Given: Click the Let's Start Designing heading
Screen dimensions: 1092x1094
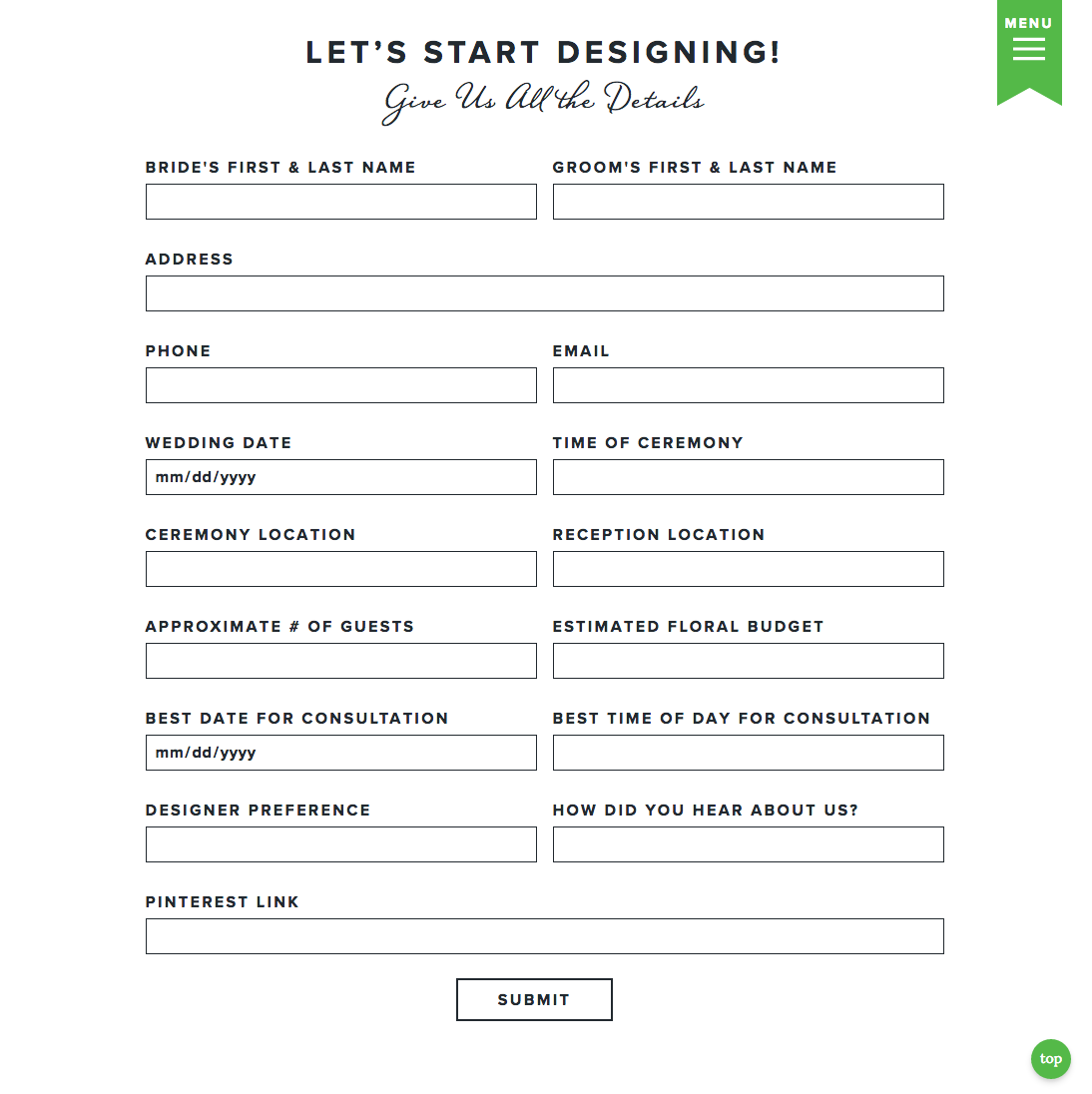Looking at the screenshot, I should click(x=543, y=52).
